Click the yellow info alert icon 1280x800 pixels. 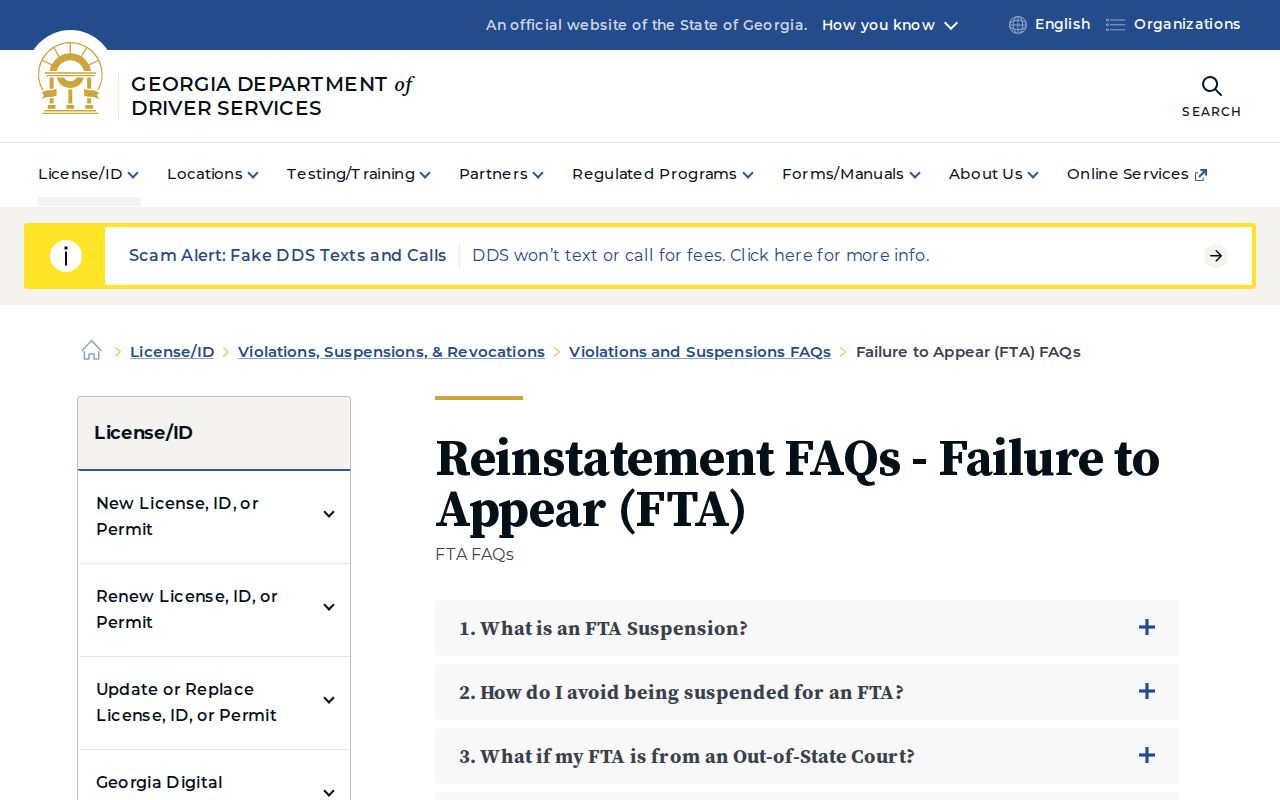coord(65,256)
